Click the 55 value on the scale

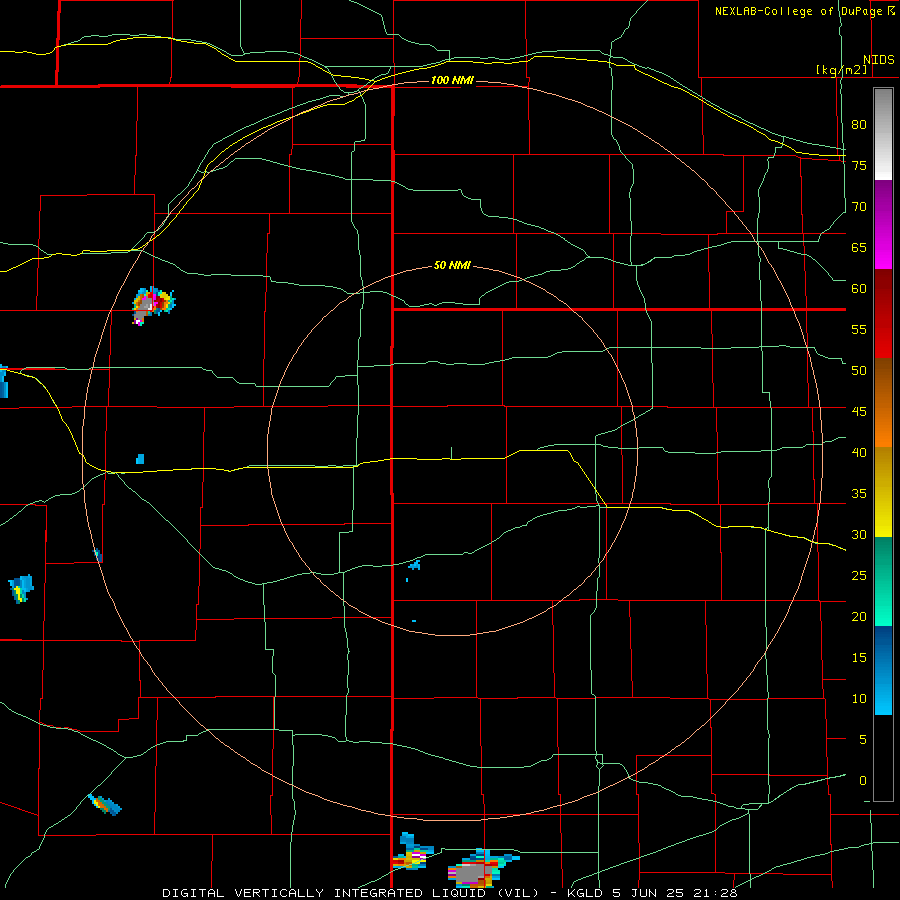859,329
